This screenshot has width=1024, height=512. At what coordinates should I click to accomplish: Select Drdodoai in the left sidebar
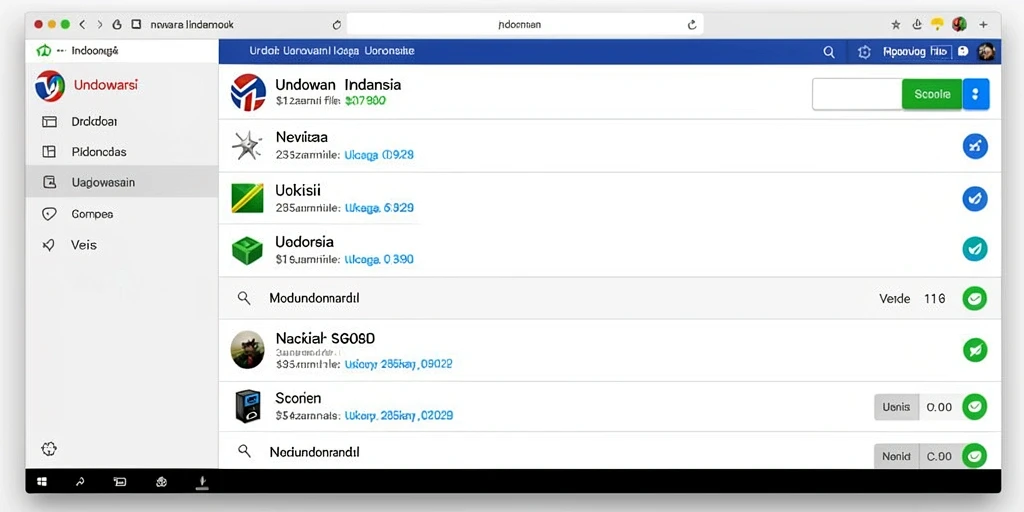click(94, 121)
